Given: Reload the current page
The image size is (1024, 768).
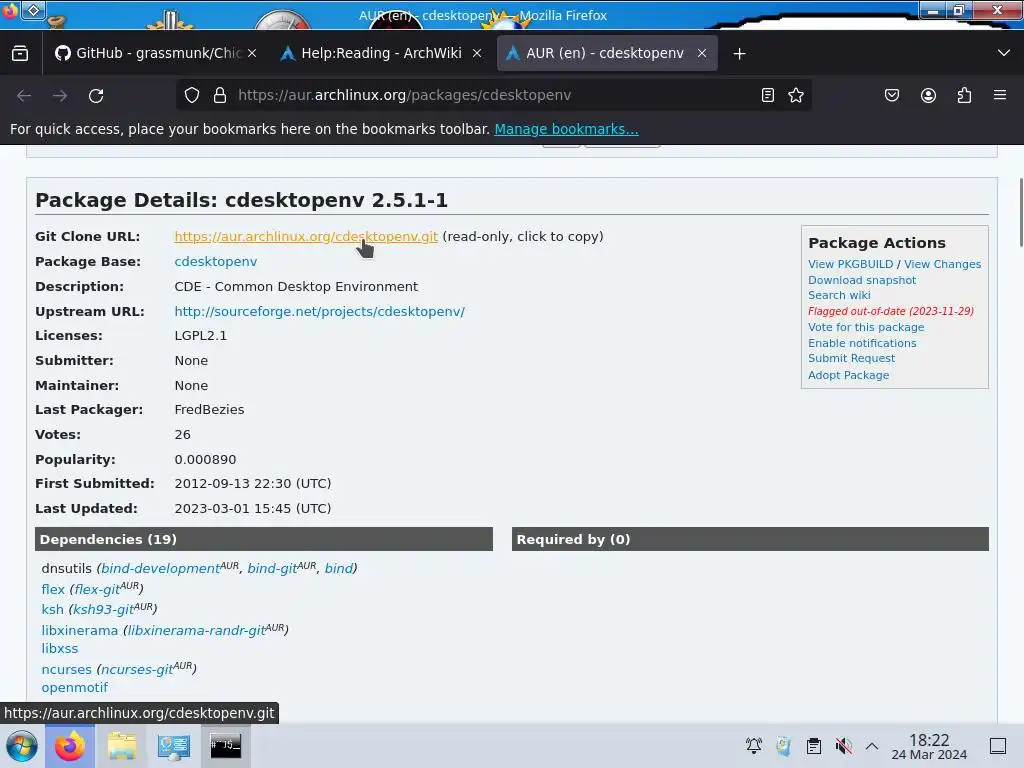Looking at the screenshot, I should tap(96, 95).
